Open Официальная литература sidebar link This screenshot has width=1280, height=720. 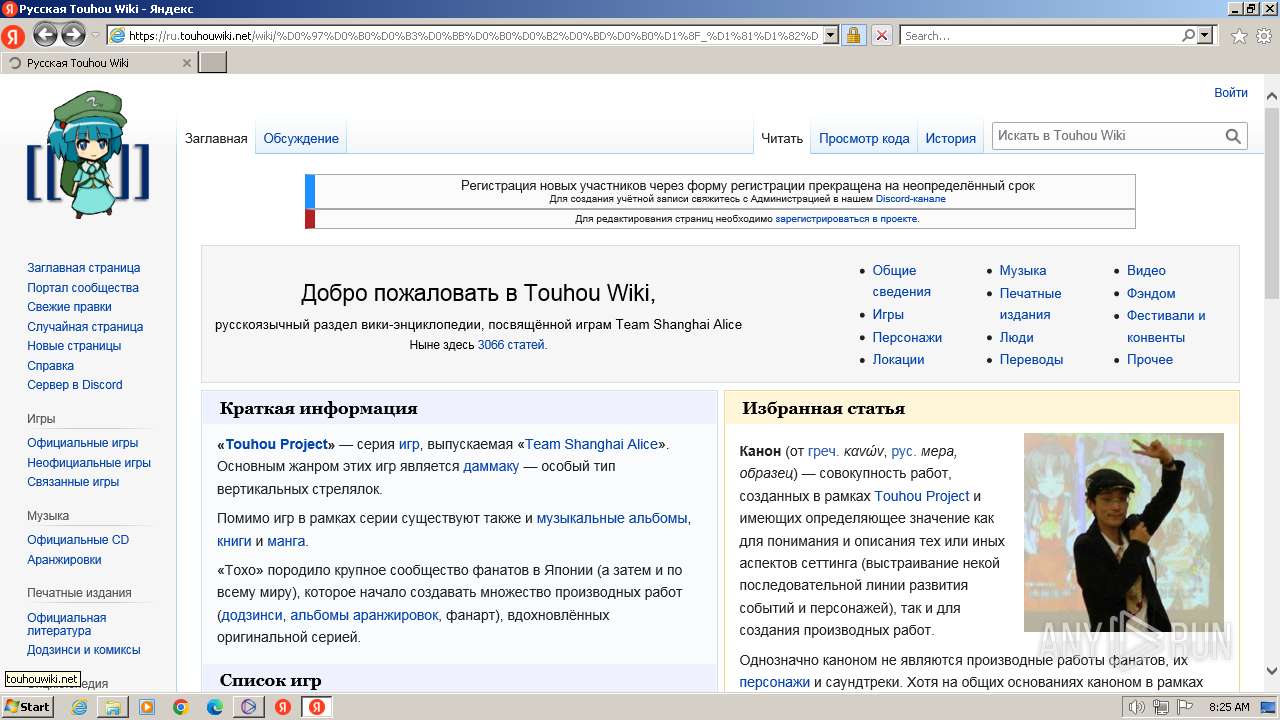coord(67,624)
